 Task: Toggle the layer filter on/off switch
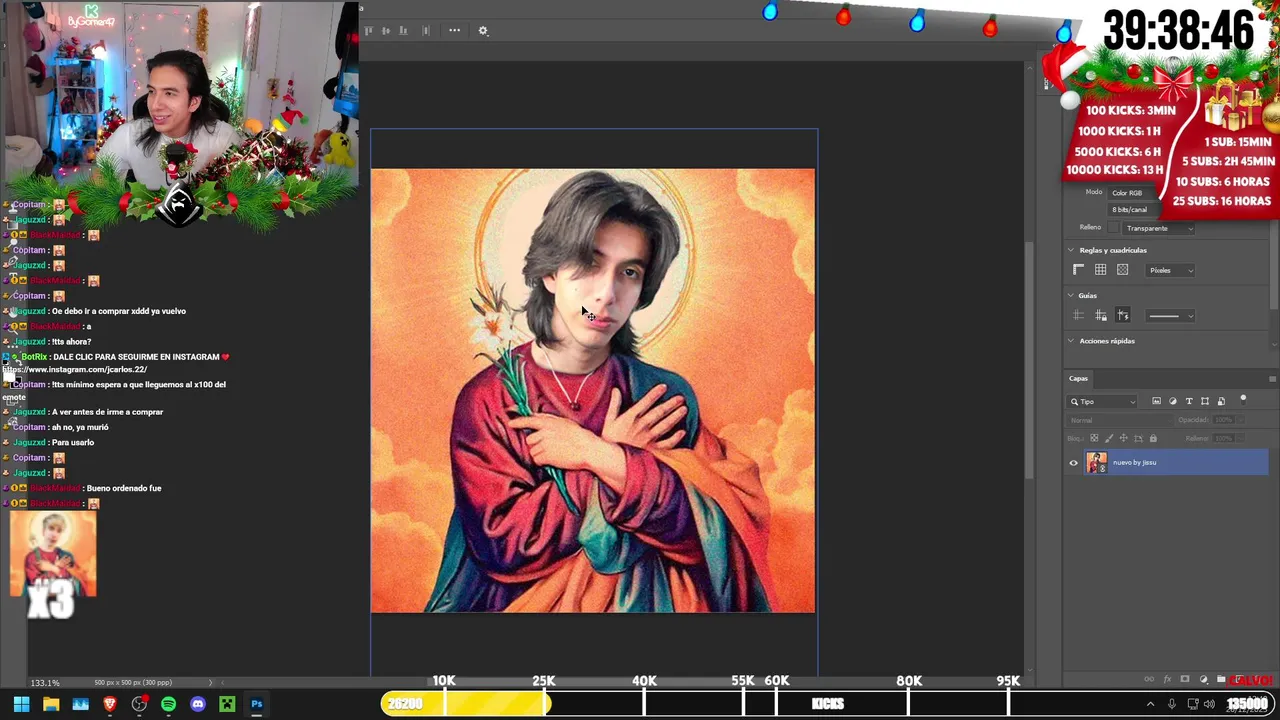point(1243,401)
